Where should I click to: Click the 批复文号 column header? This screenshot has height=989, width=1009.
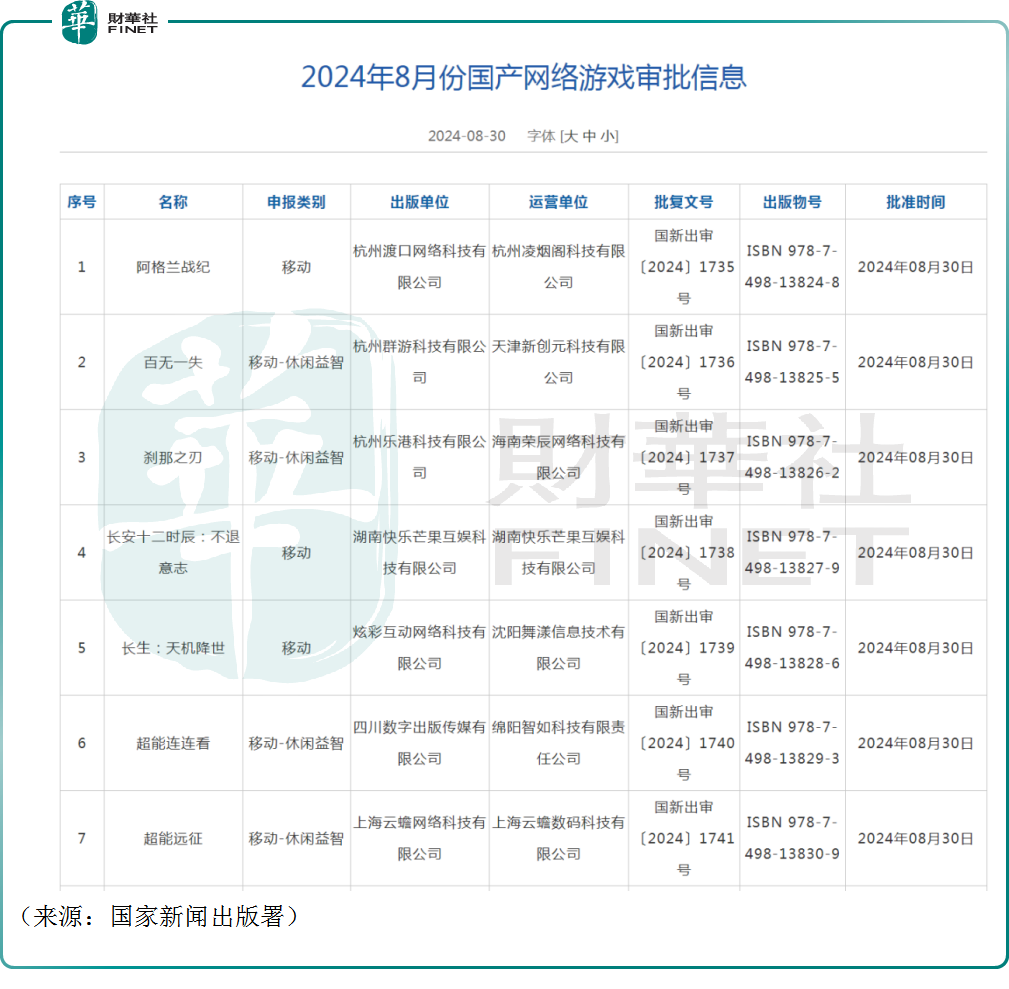tap(683, 202)
